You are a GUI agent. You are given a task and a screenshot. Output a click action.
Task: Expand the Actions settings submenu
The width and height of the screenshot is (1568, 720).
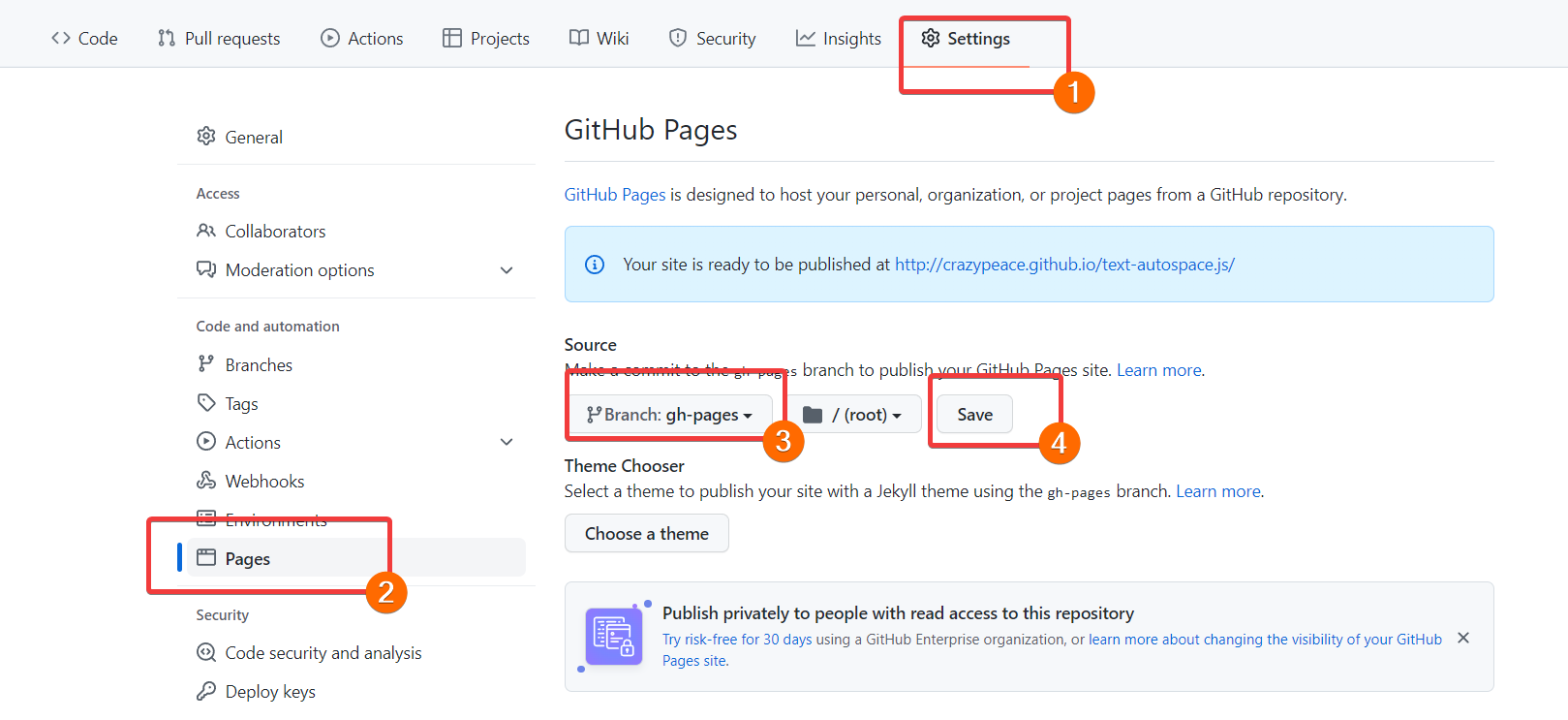[507, 442]
